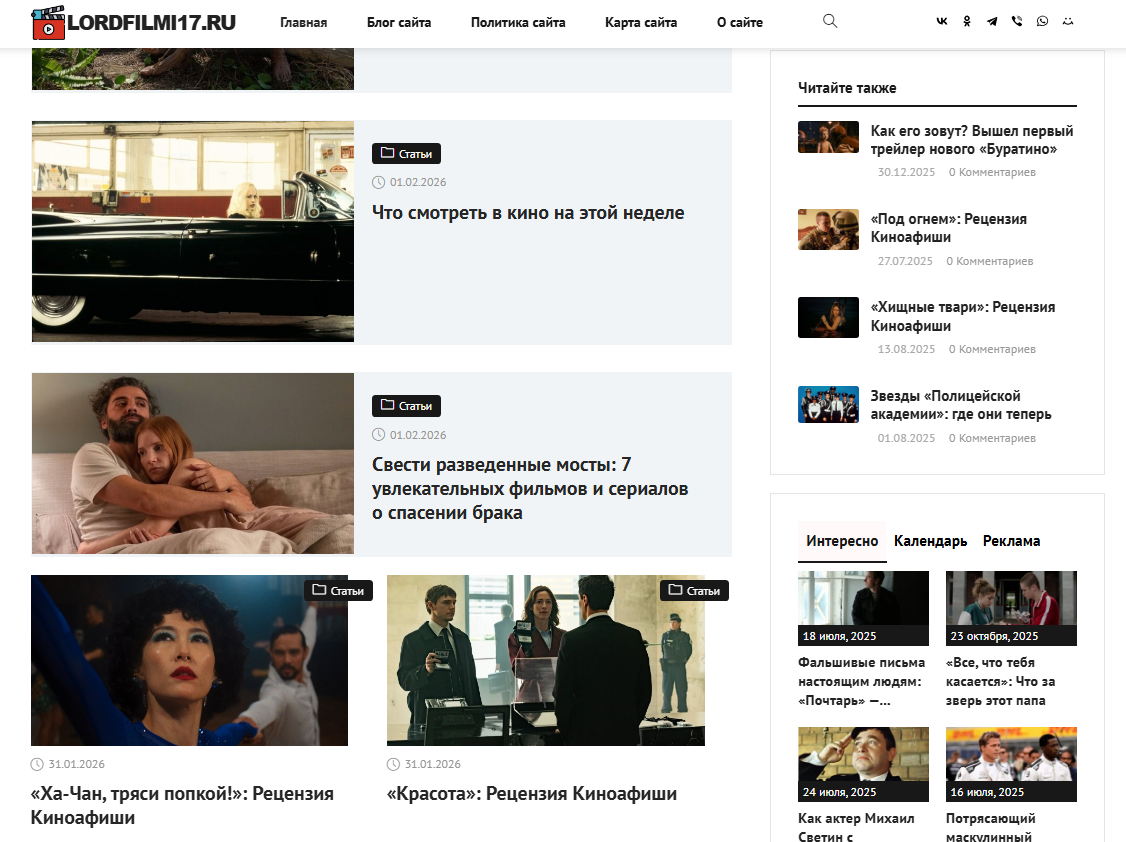This screenshot has width=1126, height=842.
Task: Open 'Звезды «Полицейской академии»' link
Action: point(961,405)
